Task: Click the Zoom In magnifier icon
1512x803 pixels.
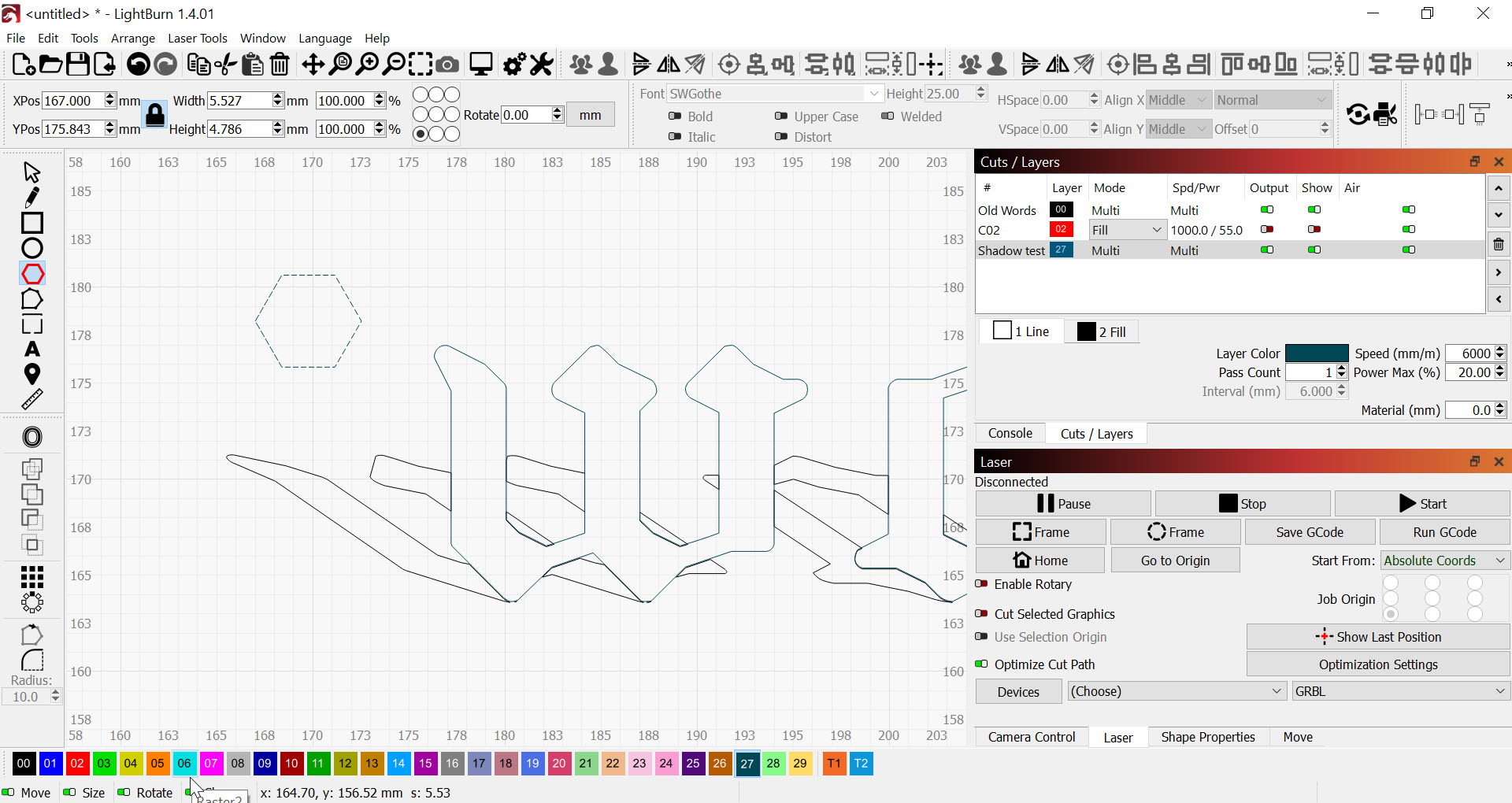Action: [x=367, y=65]
